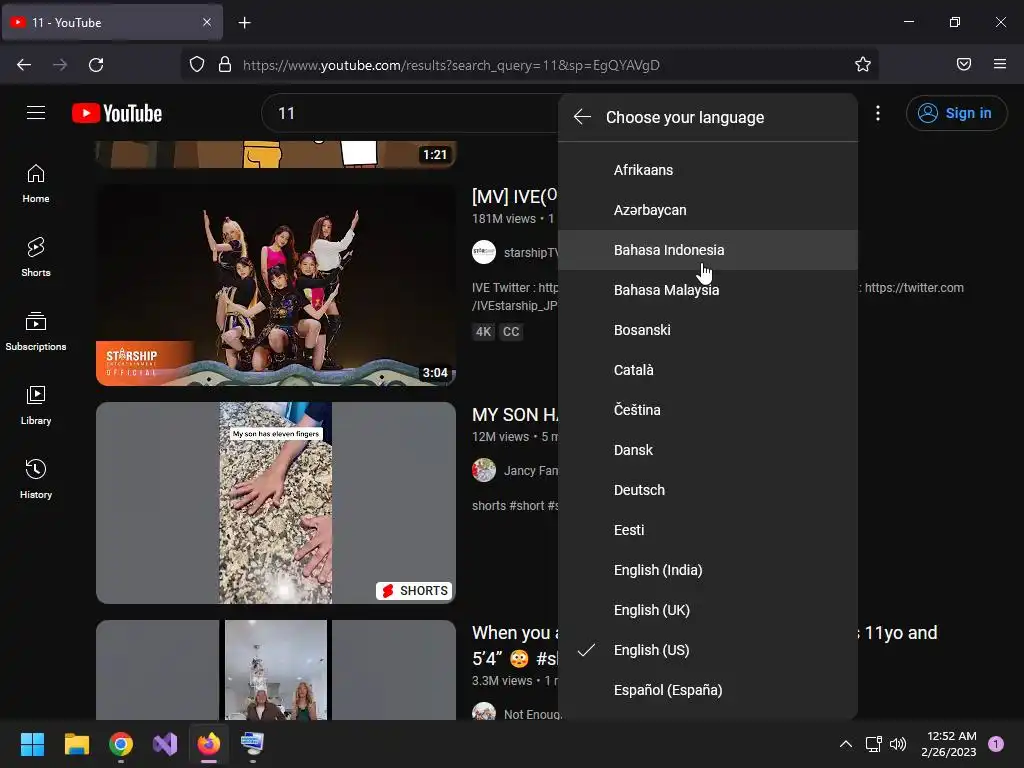Choose Eesti from the language list
1024x768 pixels.
coord(707,530)
